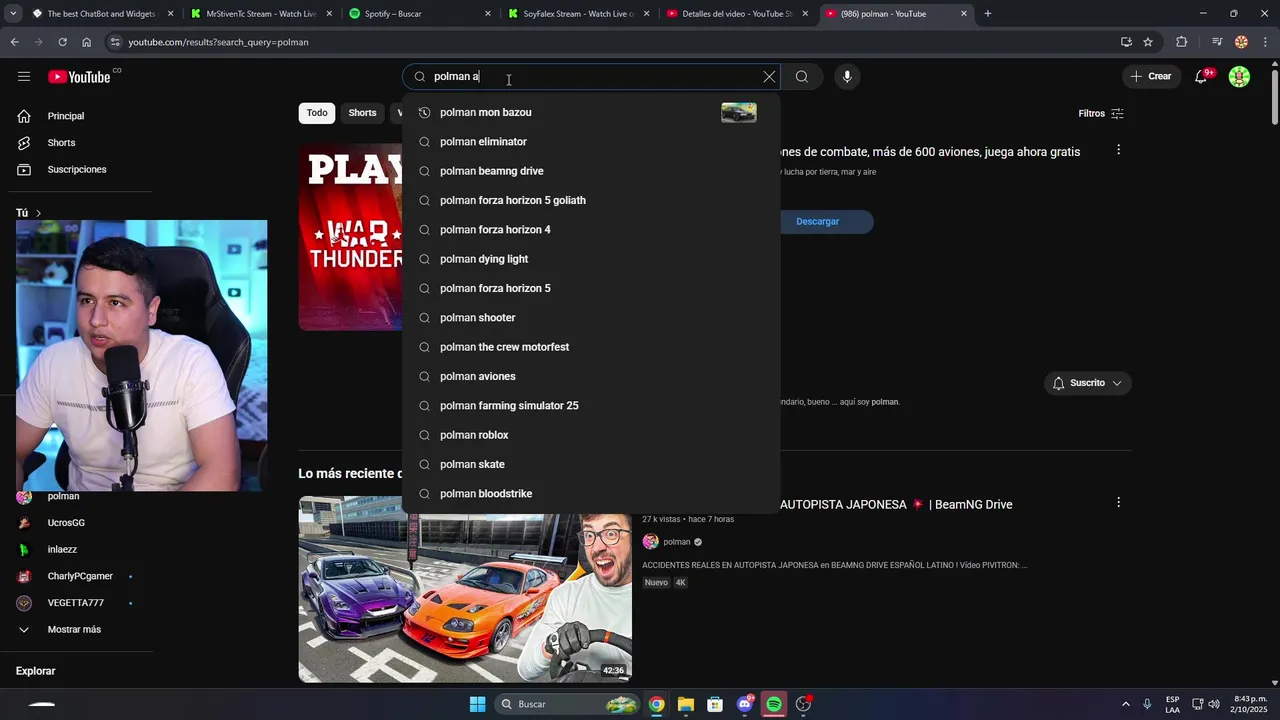Open Shorts in the sidebar
The image size is (1280, 720).
(x=61, y=143)
